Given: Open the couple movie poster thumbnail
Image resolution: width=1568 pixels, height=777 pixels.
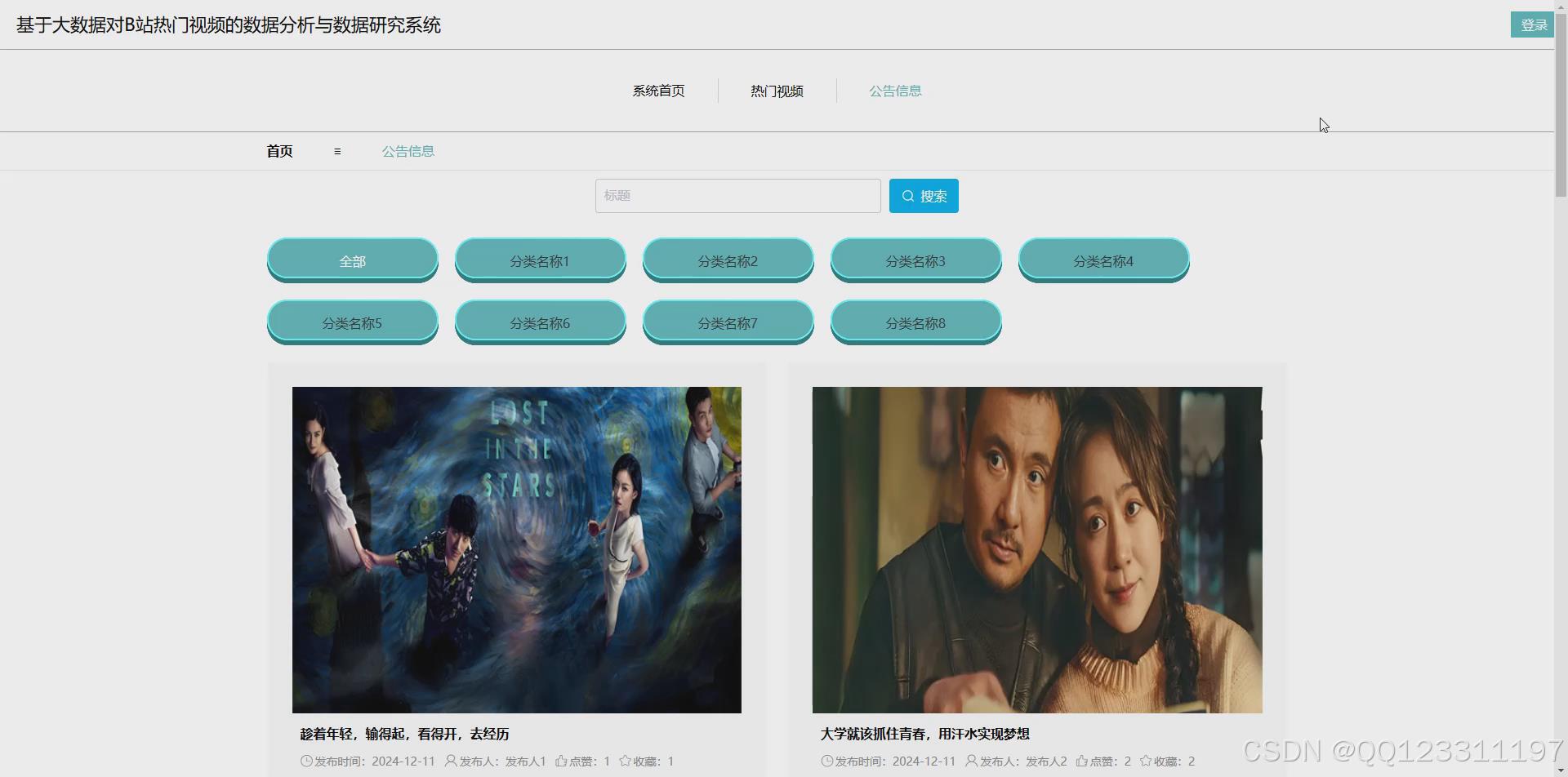Looking at the screenshot, I should coord(1037,550).
